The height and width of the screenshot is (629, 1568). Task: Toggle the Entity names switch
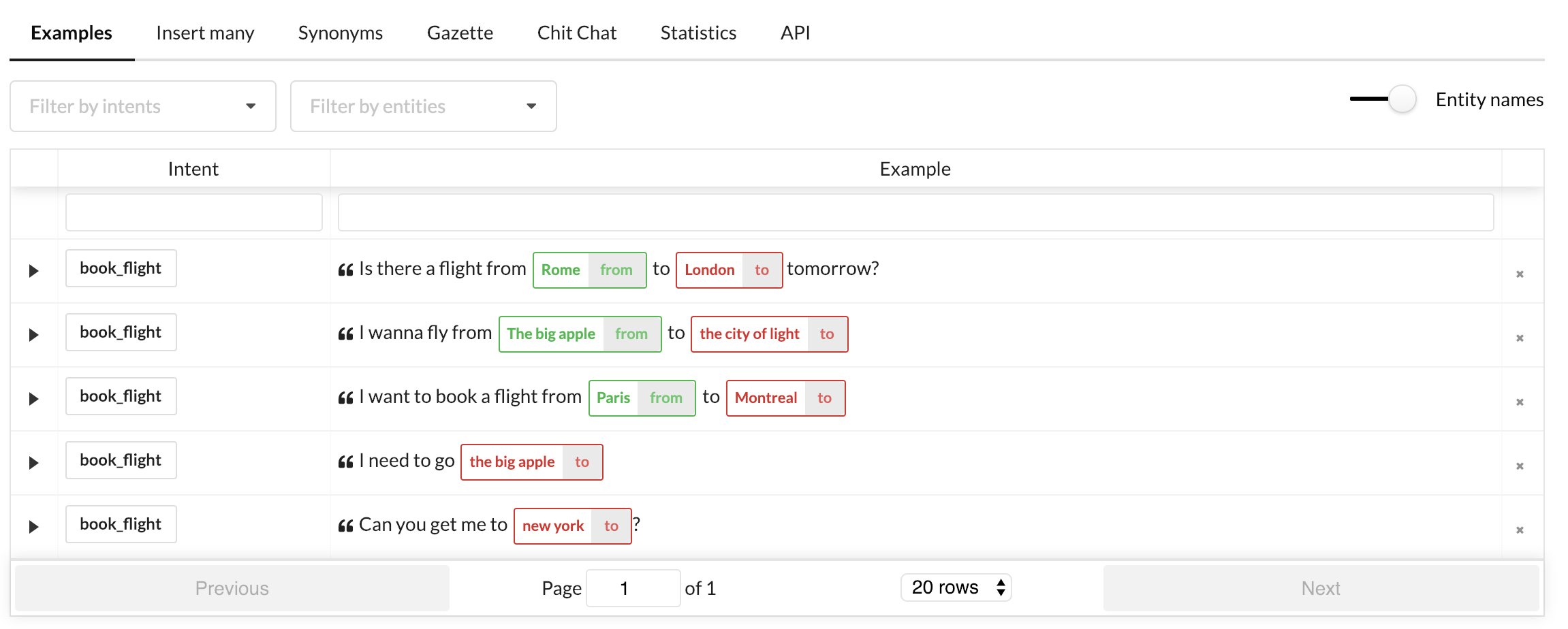(x=1384, y=99)
